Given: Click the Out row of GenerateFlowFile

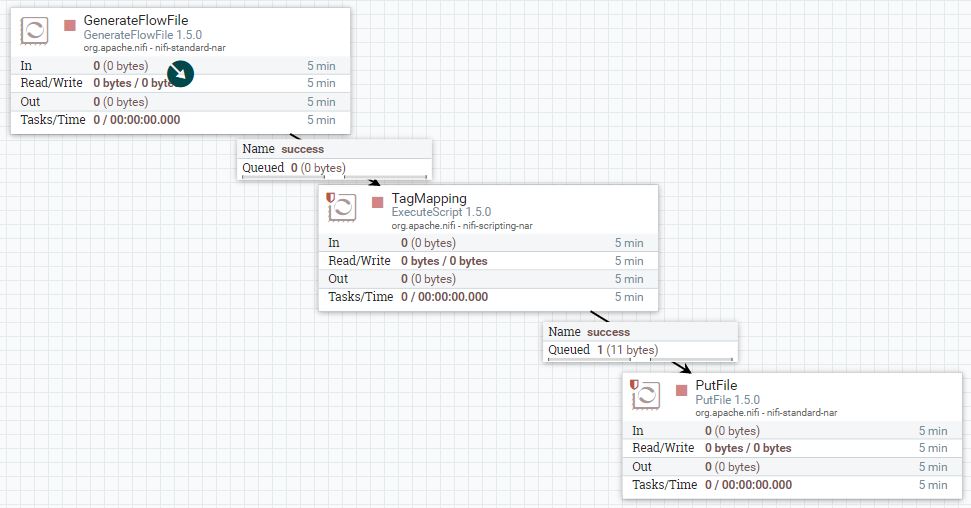Looking at the screenshot, I should pos(180,102).
